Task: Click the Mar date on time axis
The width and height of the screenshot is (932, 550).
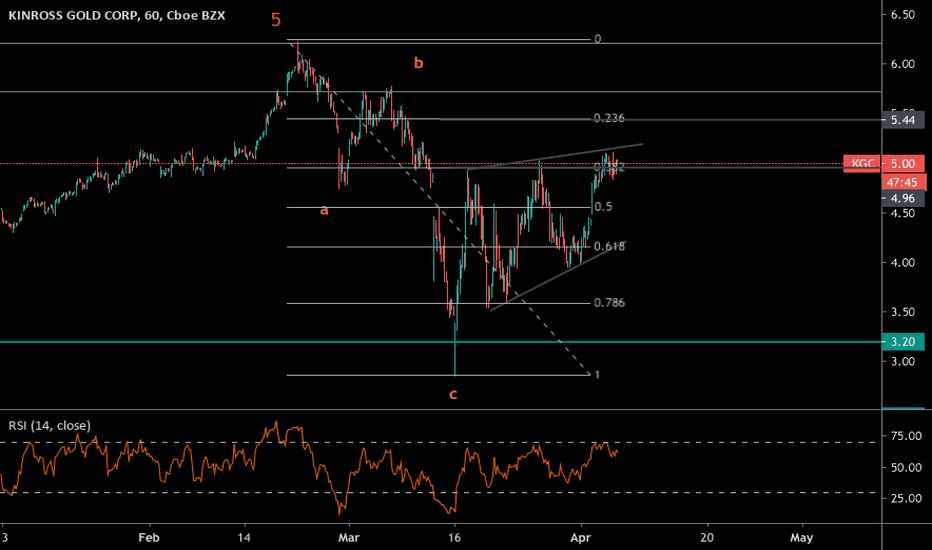Action: pyautogui.click(x=348, y=538)
